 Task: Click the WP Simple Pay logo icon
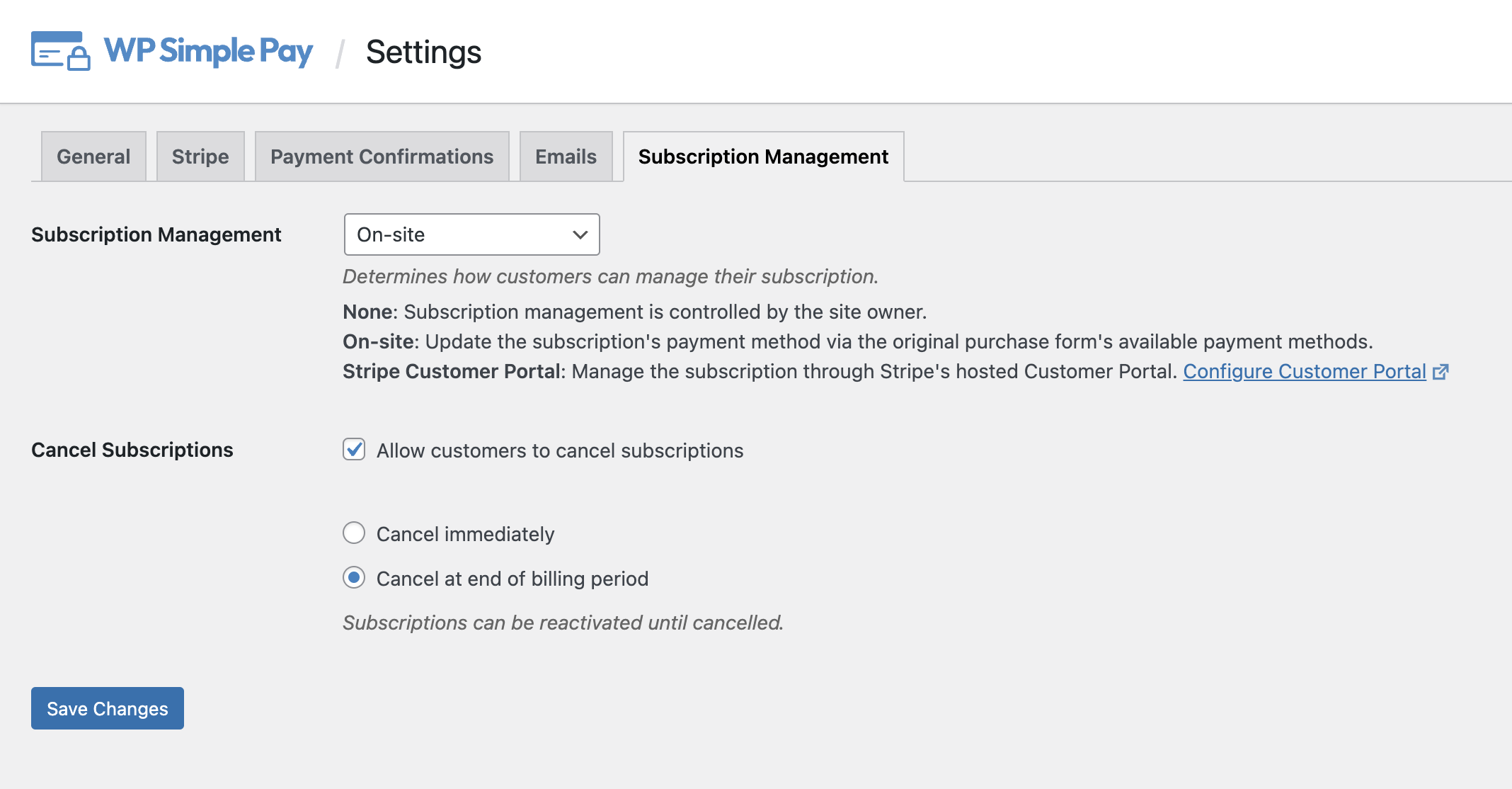(x=59, y=50)
